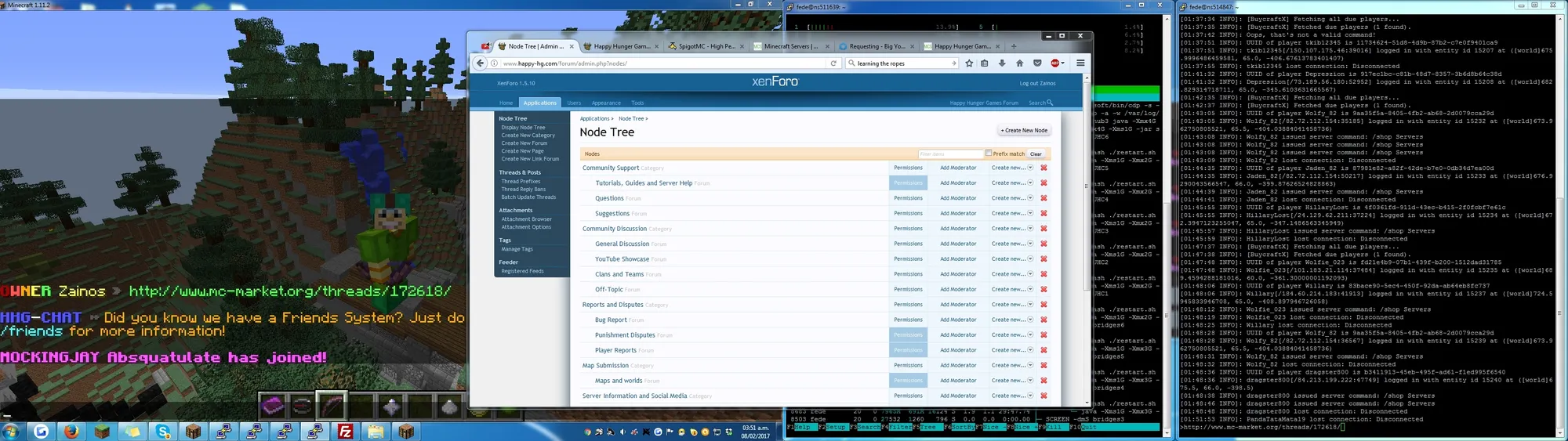Open Happy Hunger Games Forum link
This screenshot has width=1568, height=441.
pyautogui.click(x=984, y=103)
